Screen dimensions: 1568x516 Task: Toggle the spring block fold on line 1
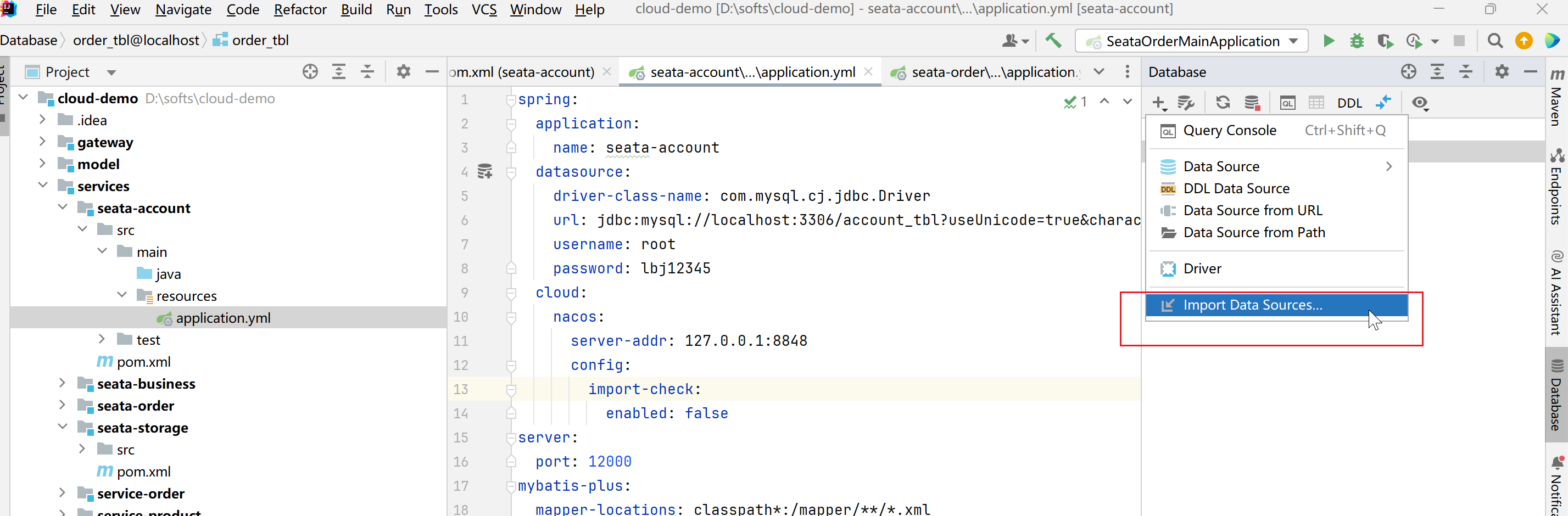tap(511, 99)
